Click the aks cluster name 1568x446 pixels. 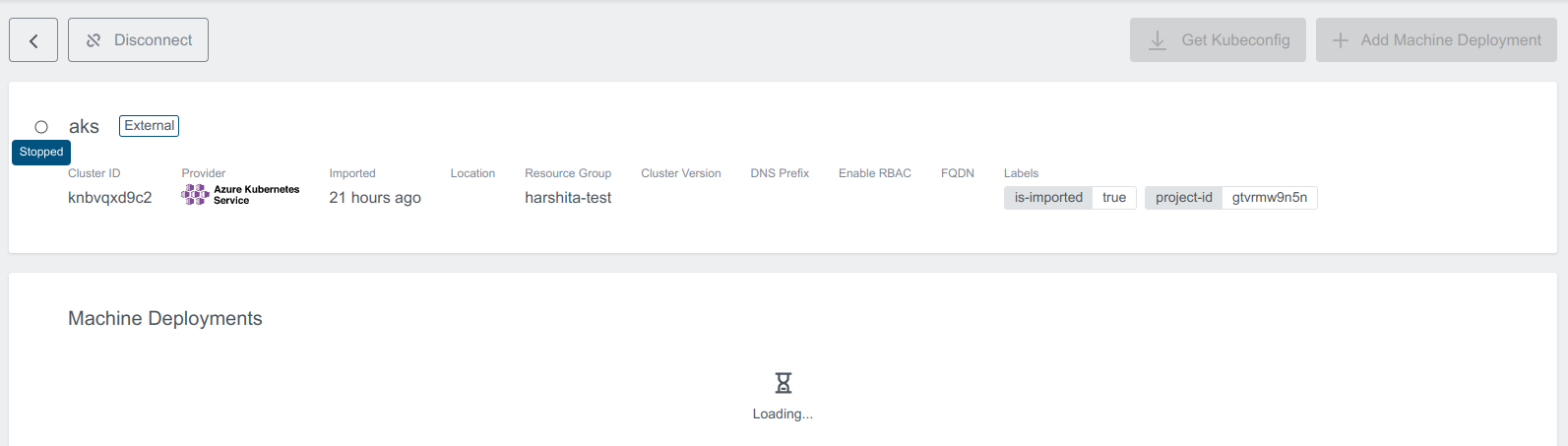84,127
